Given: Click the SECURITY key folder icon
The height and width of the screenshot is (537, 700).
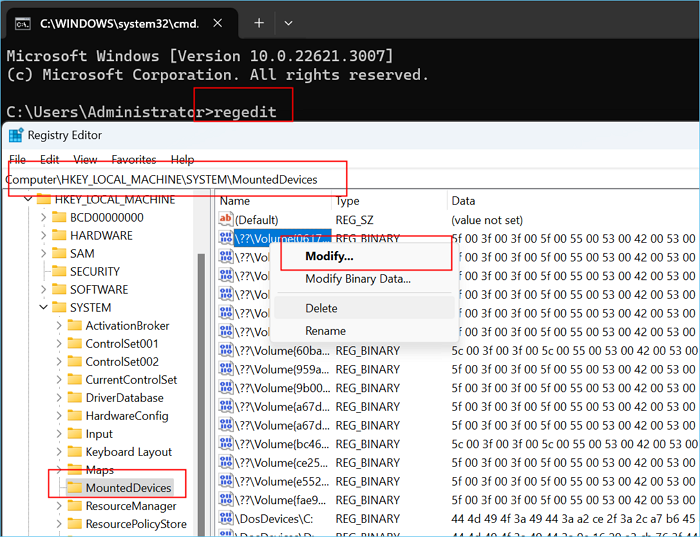Looking at the screenshot, I should tap(58, 272).
